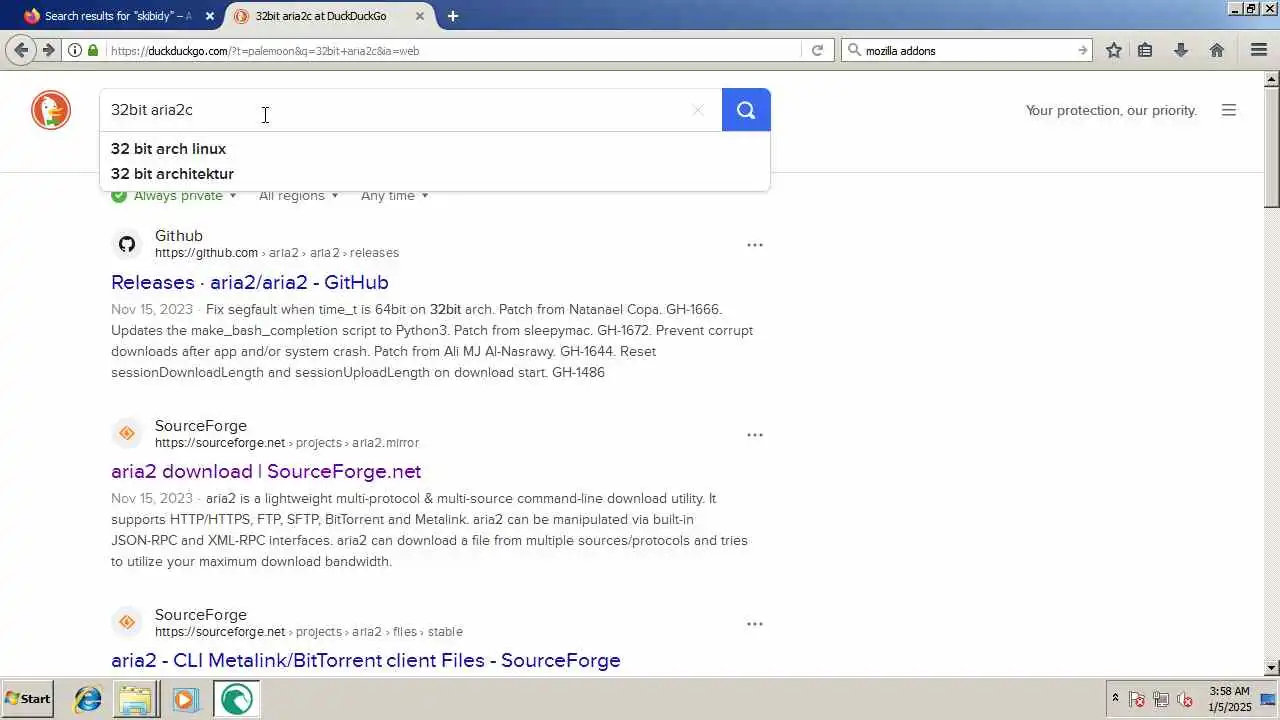Viewport: 1280px width, 720px height.
Task: Open aria2 download | SourceForge.net link
Action: pyautogui.click(x=266, y=471)
